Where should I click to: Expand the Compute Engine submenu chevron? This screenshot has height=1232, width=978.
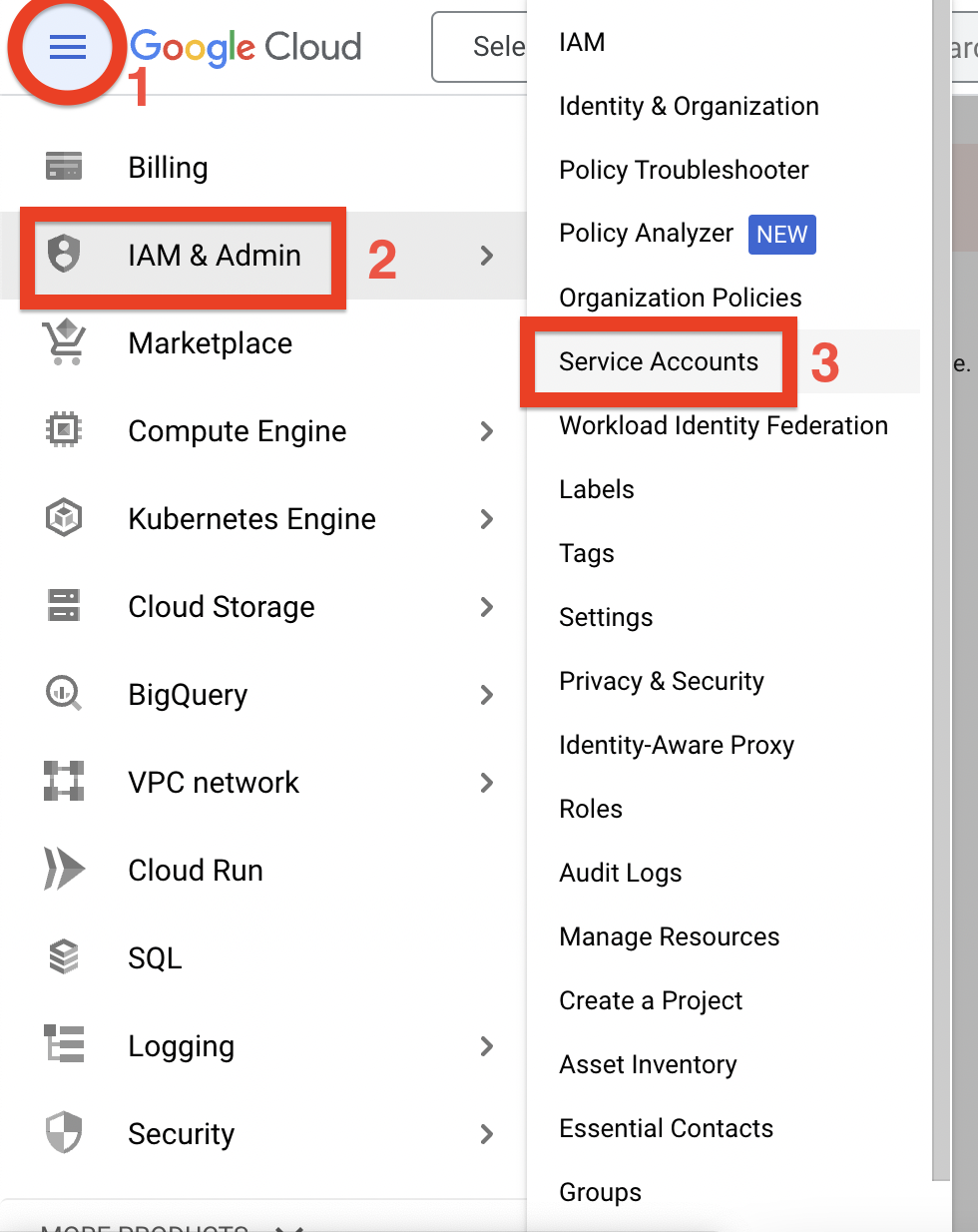pyautogui.click(x=487, y=431)
